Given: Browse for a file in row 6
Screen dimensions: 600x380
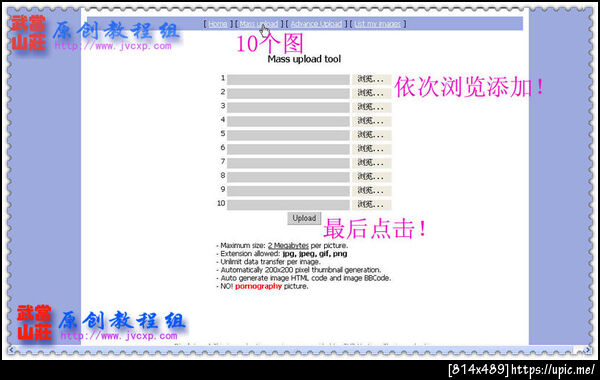Looking at the screenshot, I should (371, 149).
